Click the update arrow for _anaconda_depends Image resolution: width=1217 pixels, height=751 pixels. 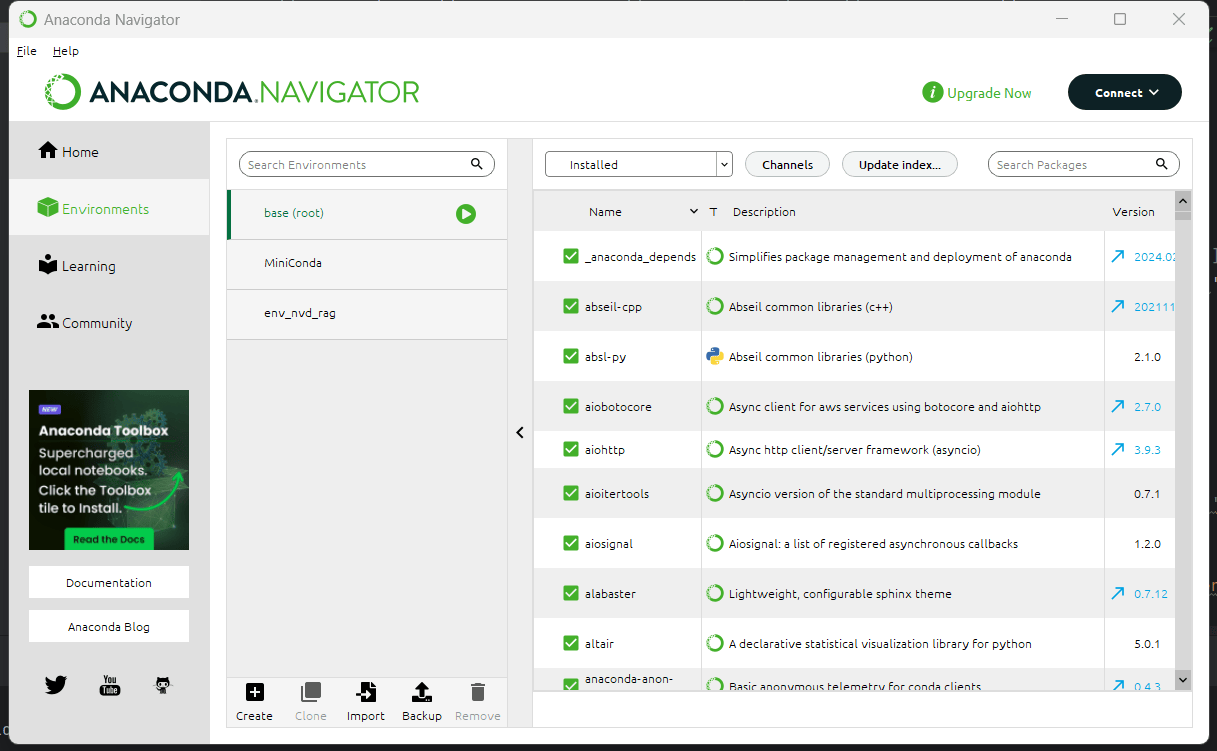click(1118, 256)
